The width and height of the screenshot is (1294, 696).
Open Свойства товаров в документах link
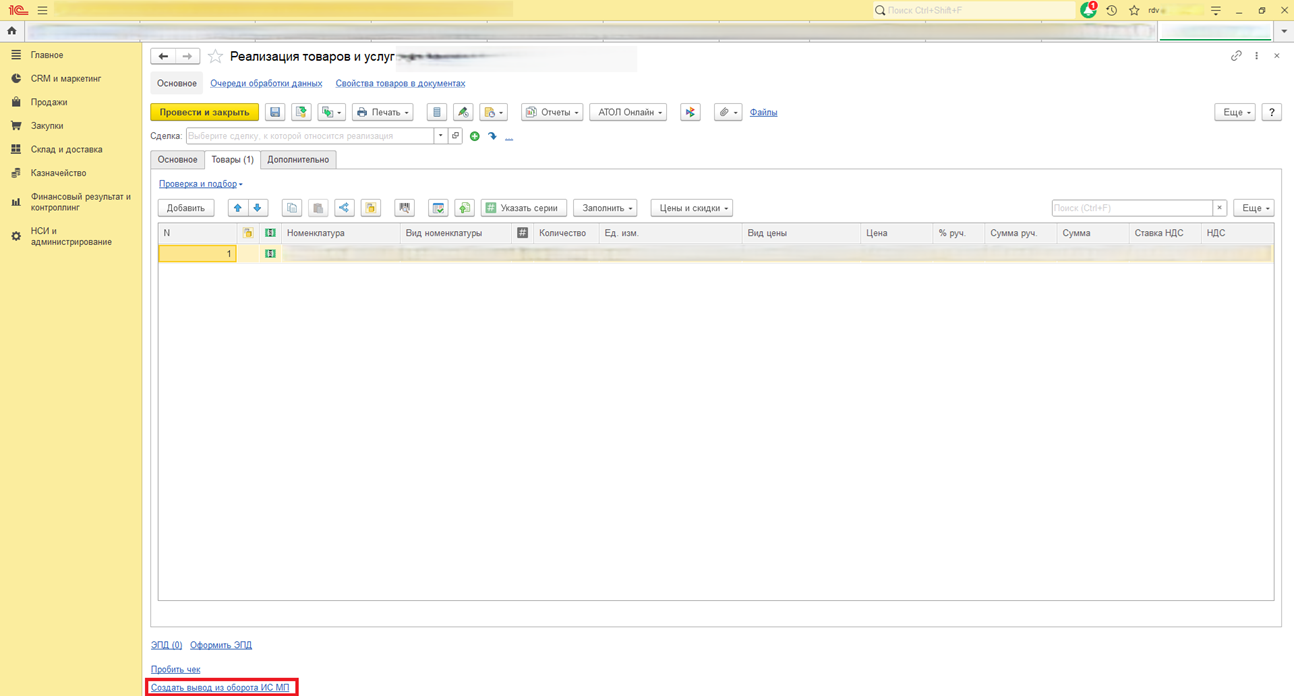click(400, 84)
